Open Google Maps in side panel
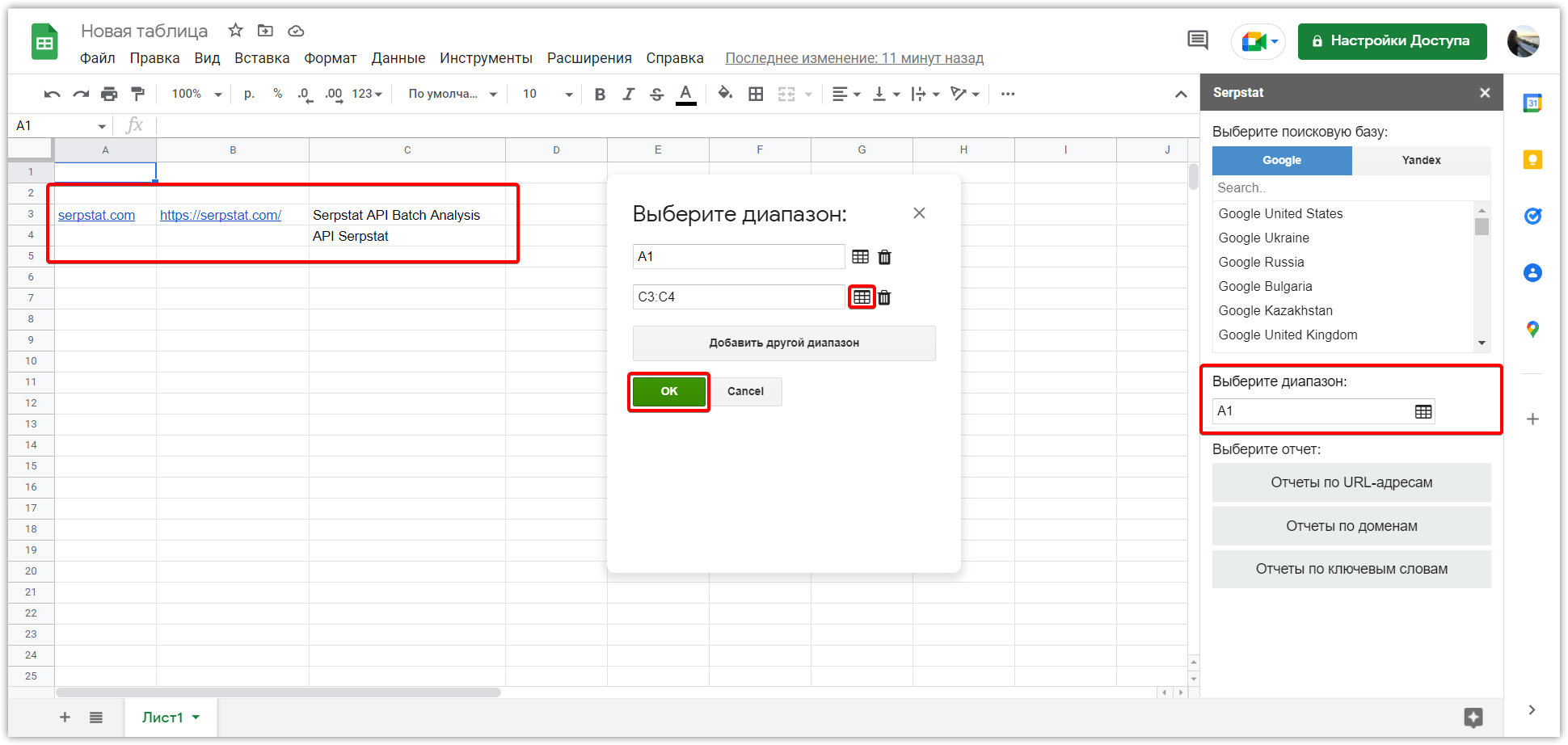Viewport: 1568px width, 745px height. pyautogui.click(x=1532, y=329)
